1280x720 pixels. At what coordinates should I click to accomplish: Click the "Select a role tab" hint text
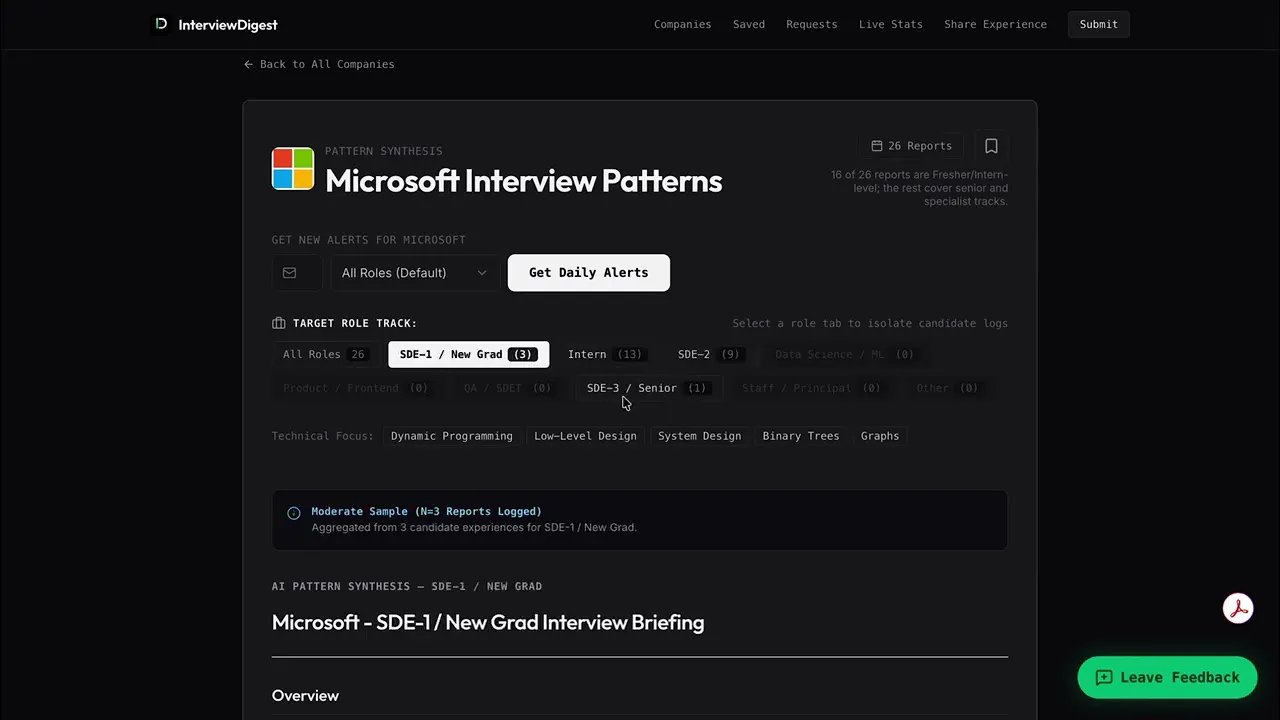pyautogui.click(x=870, y=323)
